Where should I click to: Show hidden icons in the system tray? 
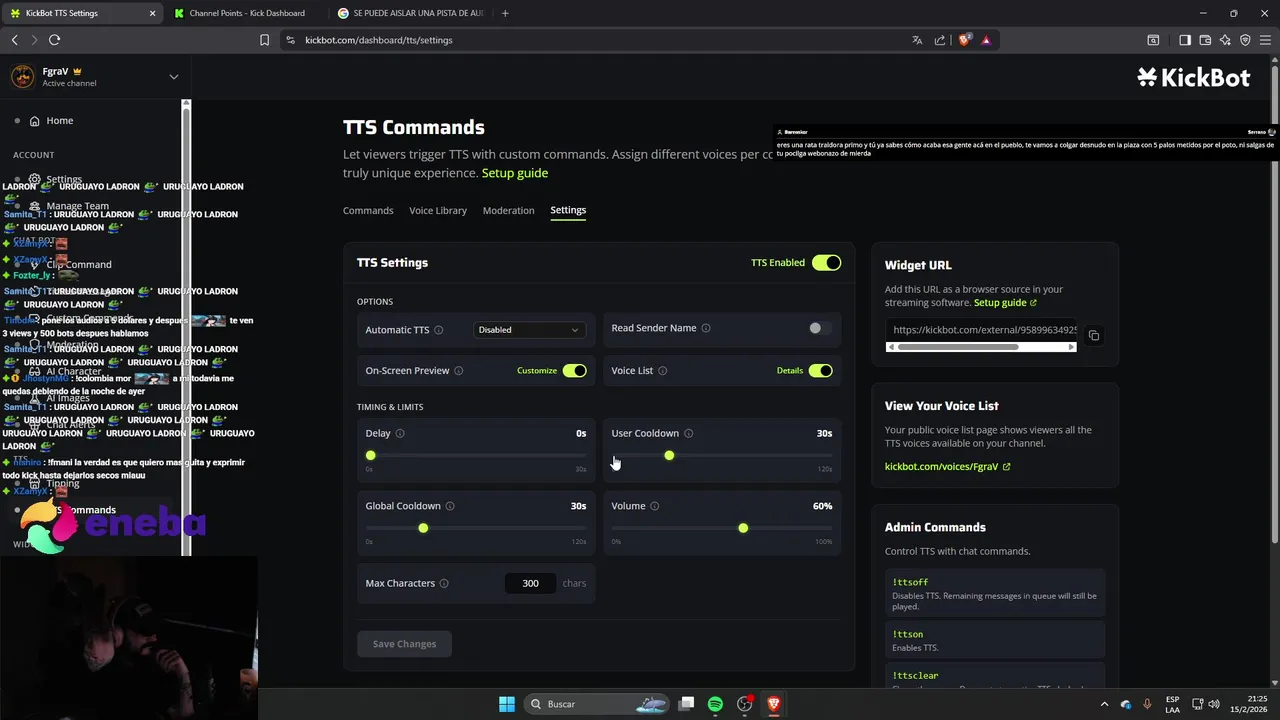[1104, 704]
